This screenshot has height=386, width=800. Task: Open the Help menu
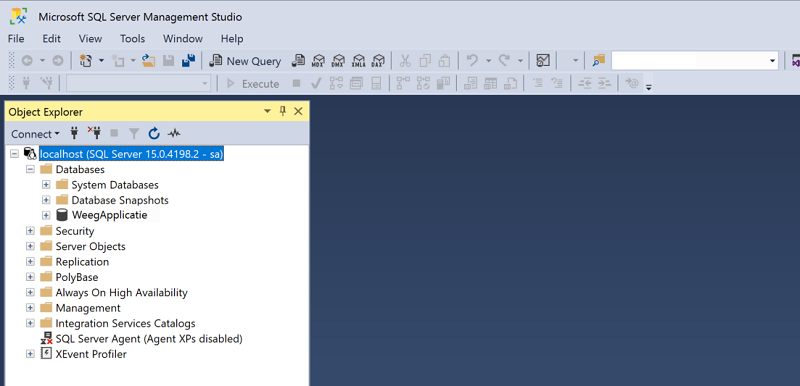[232, 39]
